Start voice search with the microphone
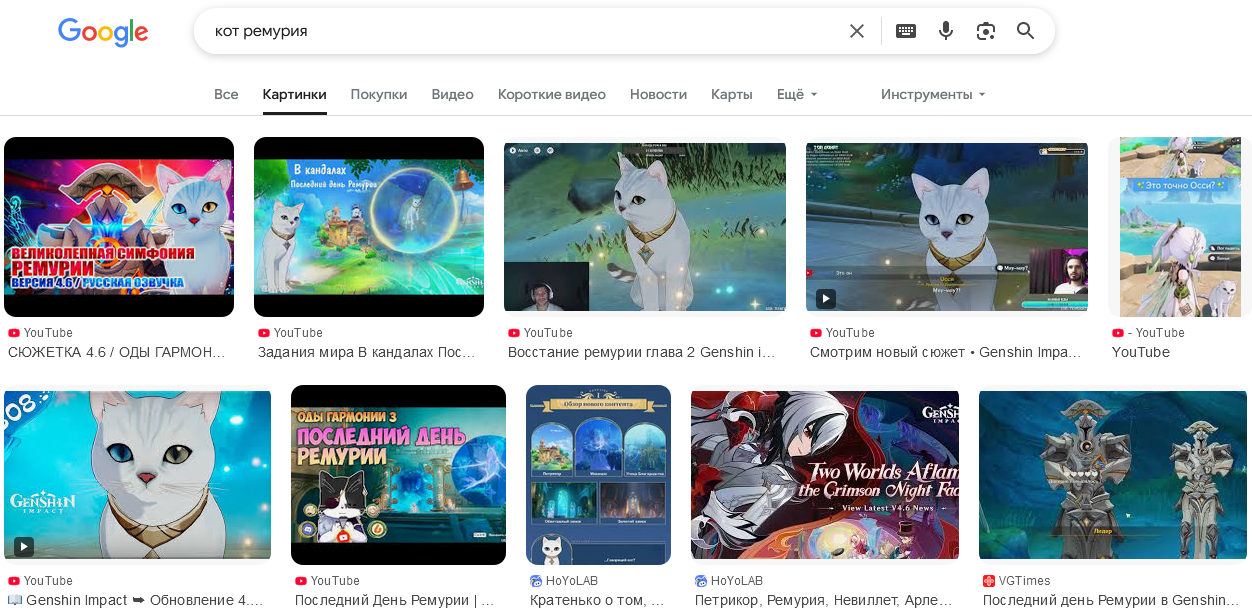 [946, 31]
